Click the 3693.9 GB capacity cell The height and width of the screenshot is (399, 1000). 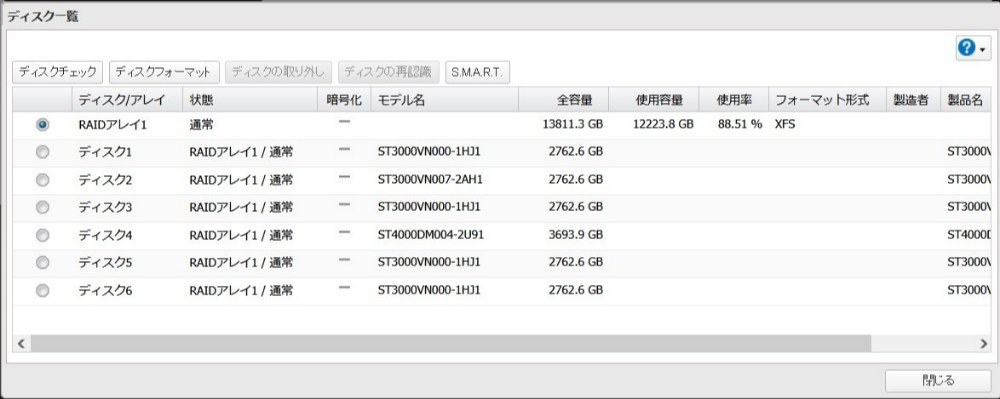click(576, 235)
